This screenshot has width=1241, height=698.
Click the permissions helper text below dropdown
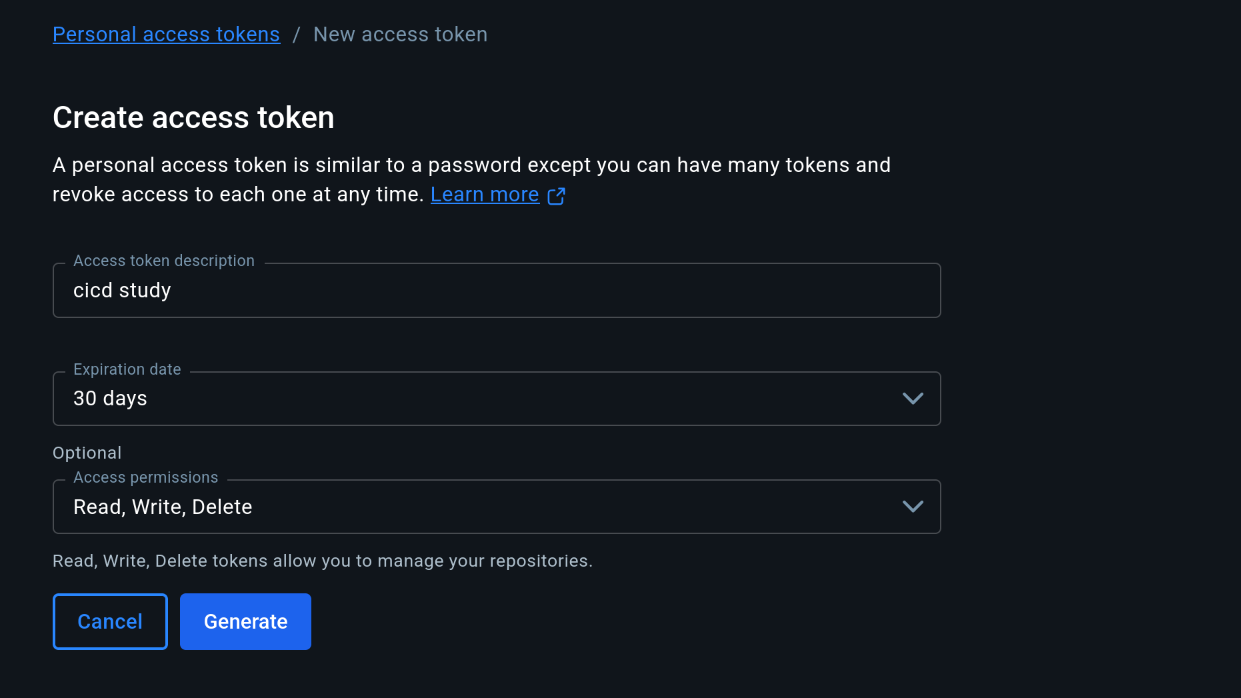coord(322,561)
